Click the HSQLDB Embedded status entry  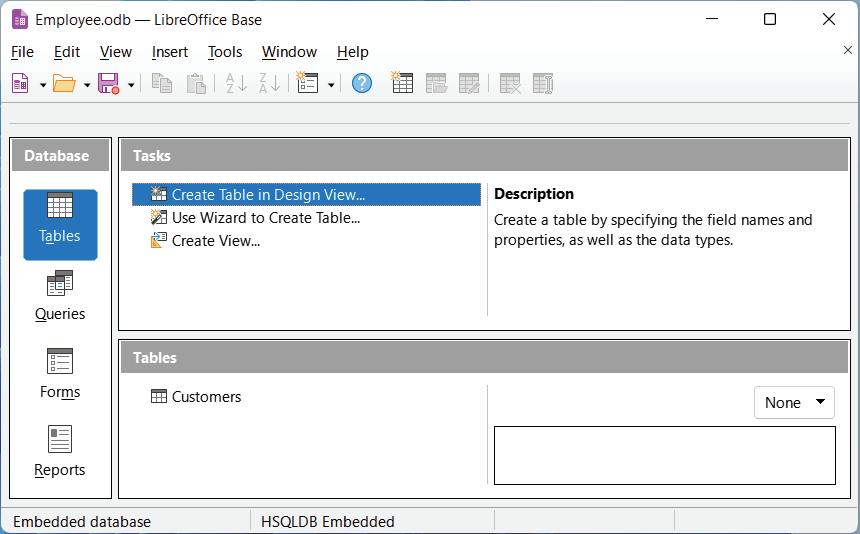point(327,521)
